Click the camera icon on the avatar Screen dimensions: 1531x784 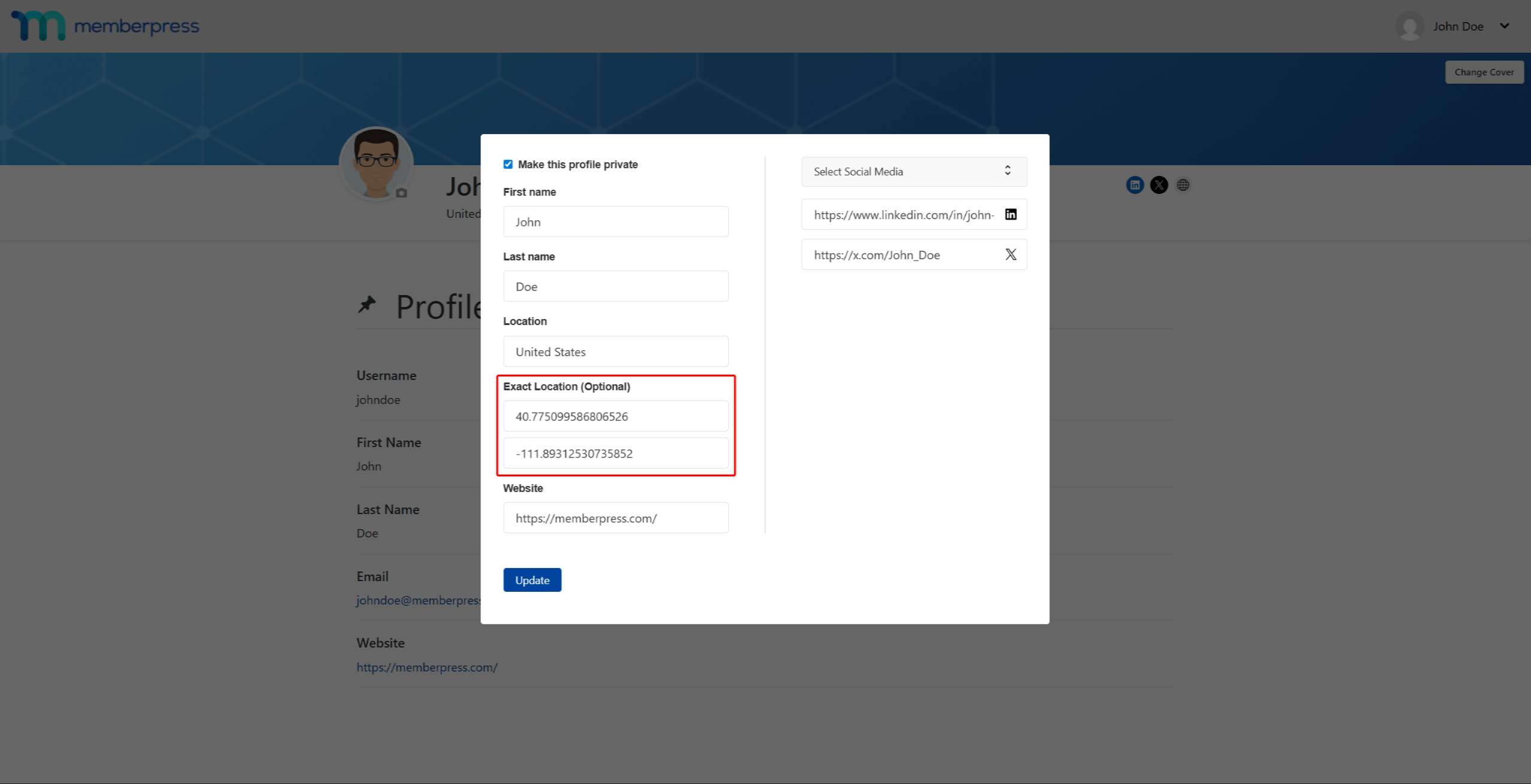(x=401, y=193)
